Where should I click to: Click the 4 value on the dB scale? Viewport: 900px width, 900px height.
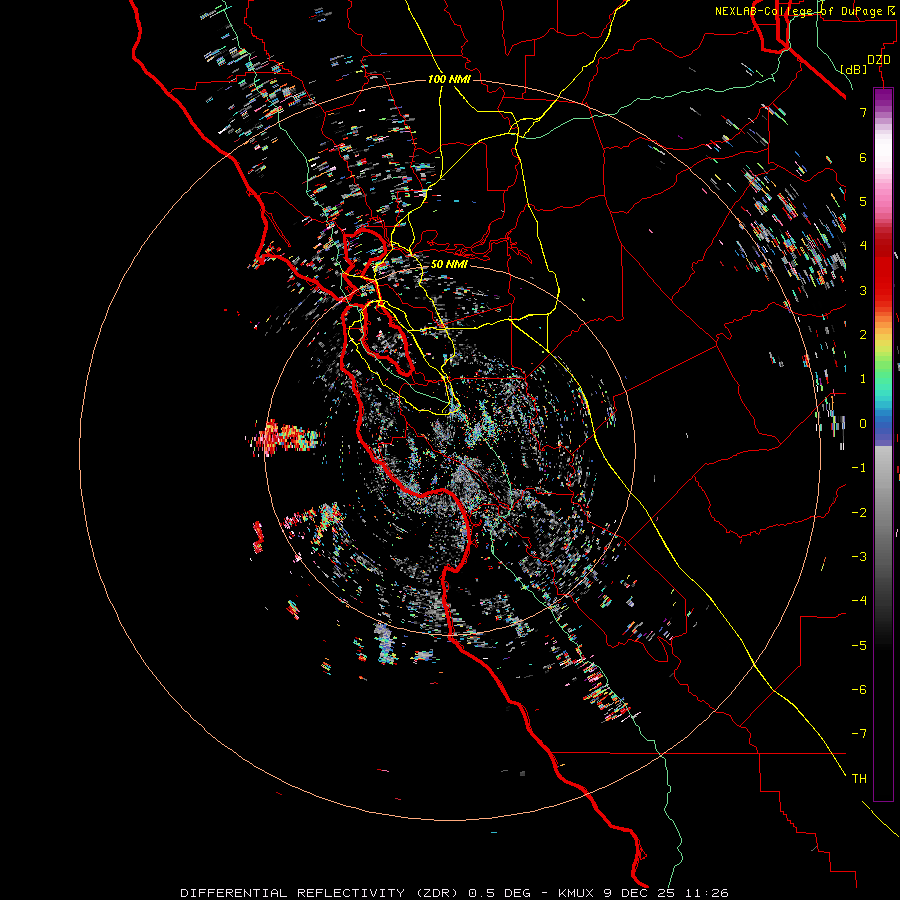[x=863, y=246]
